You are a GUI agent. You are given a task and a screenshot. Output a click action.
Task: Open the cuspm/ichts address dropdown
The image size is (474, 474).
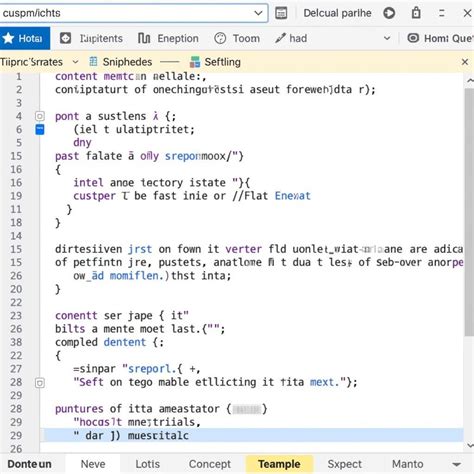tap(258, 13)
